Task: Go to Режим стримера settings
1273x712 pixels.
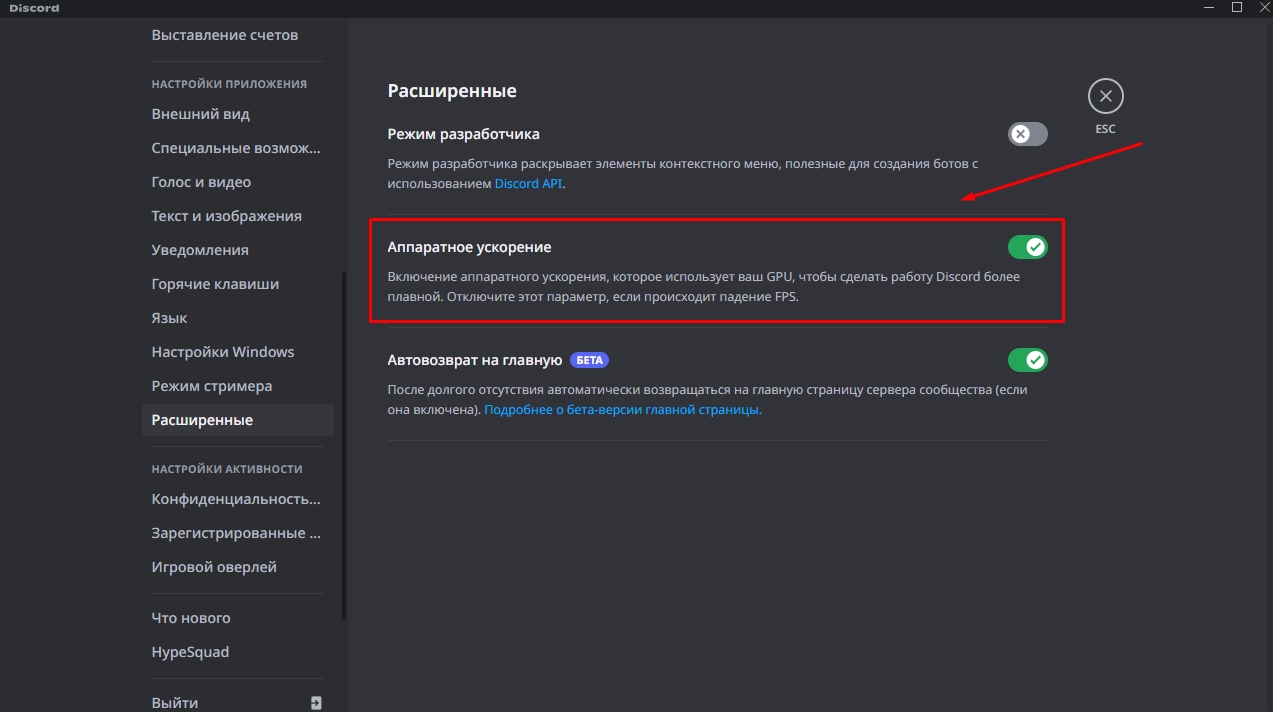Action: click(x=212, y=386)
